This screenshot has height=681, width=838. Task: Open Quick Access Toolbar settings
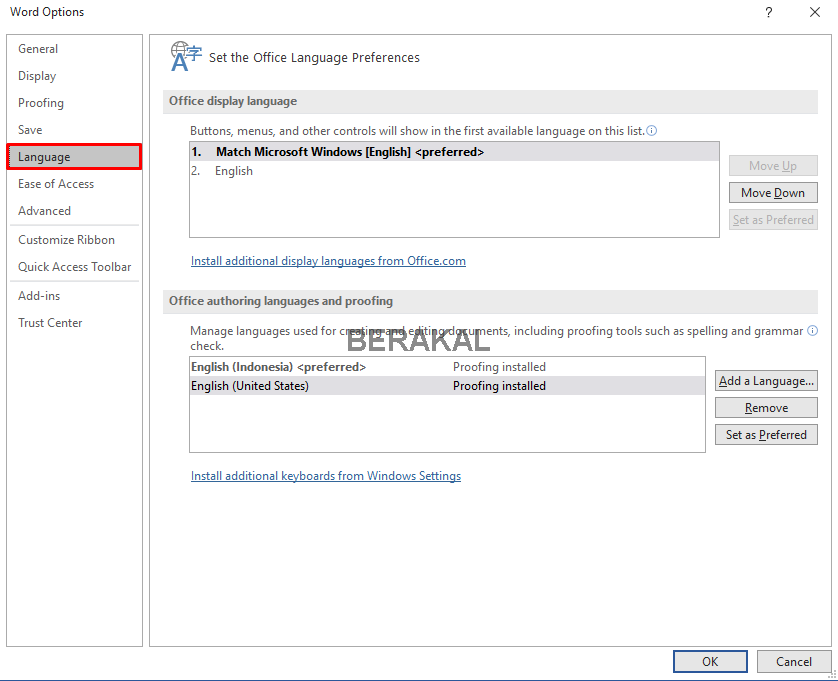point(74,267)
